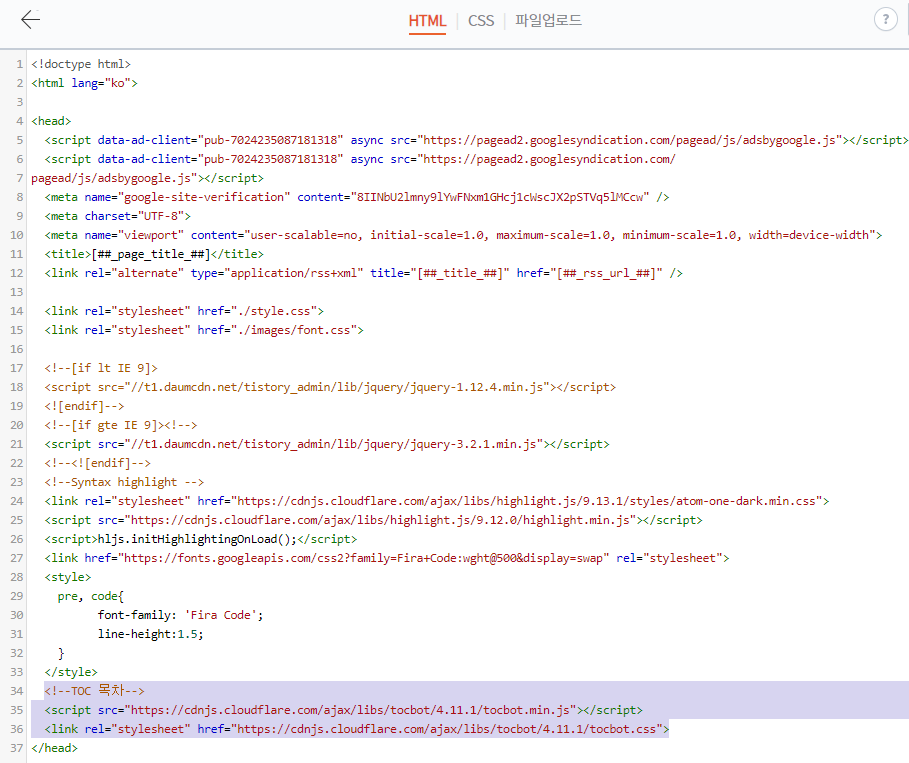Image resolution: width=909 pixels, height=763 pixels.
Task: Open the 파일업로드 tab
Action: click(x=548, y=21)
